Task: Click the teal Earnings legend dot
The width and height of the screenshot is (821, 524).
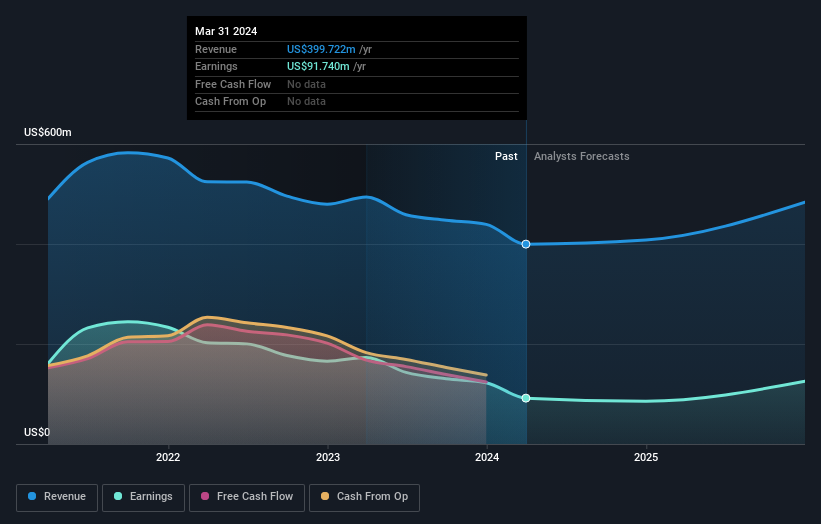Action: point(118,496)
